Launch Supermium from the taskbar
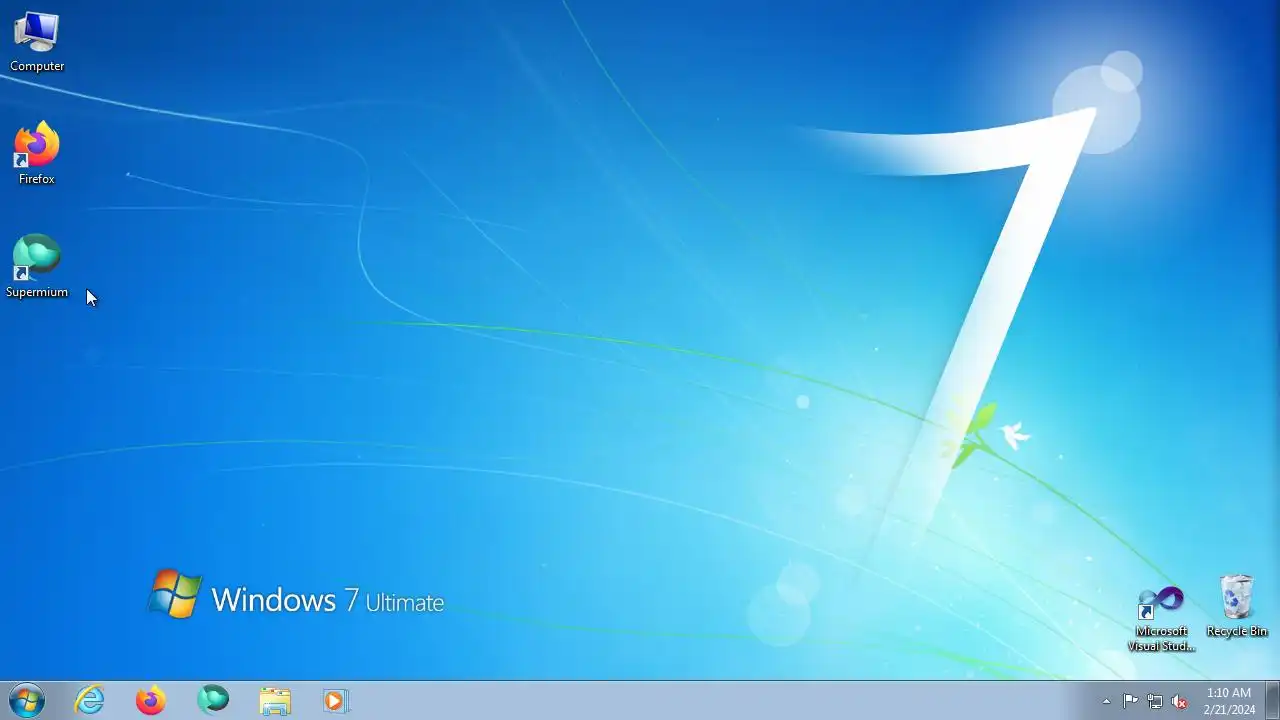 pos(213,701)
